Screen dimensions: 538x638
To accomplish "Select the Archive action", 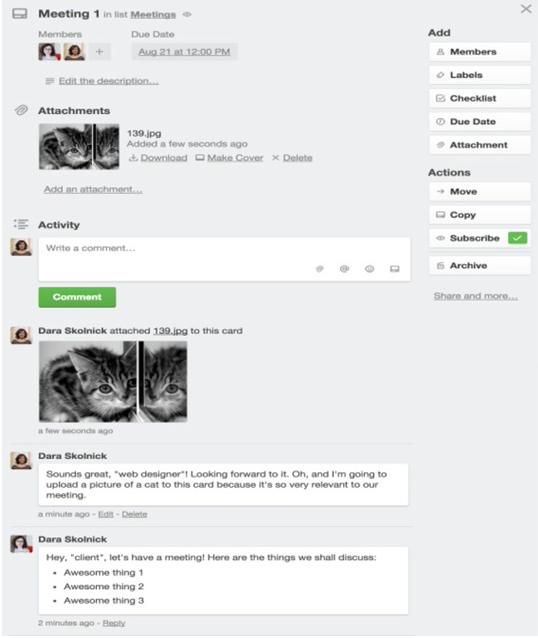I will (x=480, y=265).
